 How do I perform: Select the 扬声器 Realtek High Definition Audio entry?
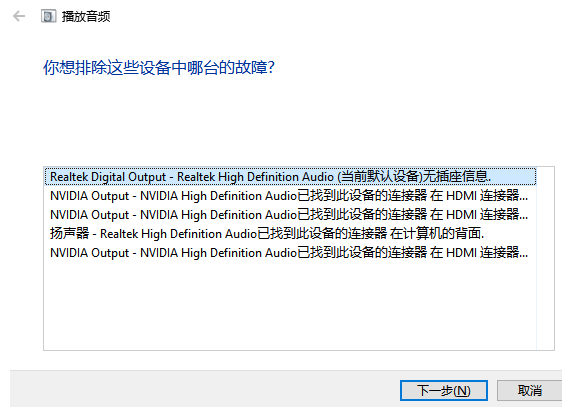290,234
